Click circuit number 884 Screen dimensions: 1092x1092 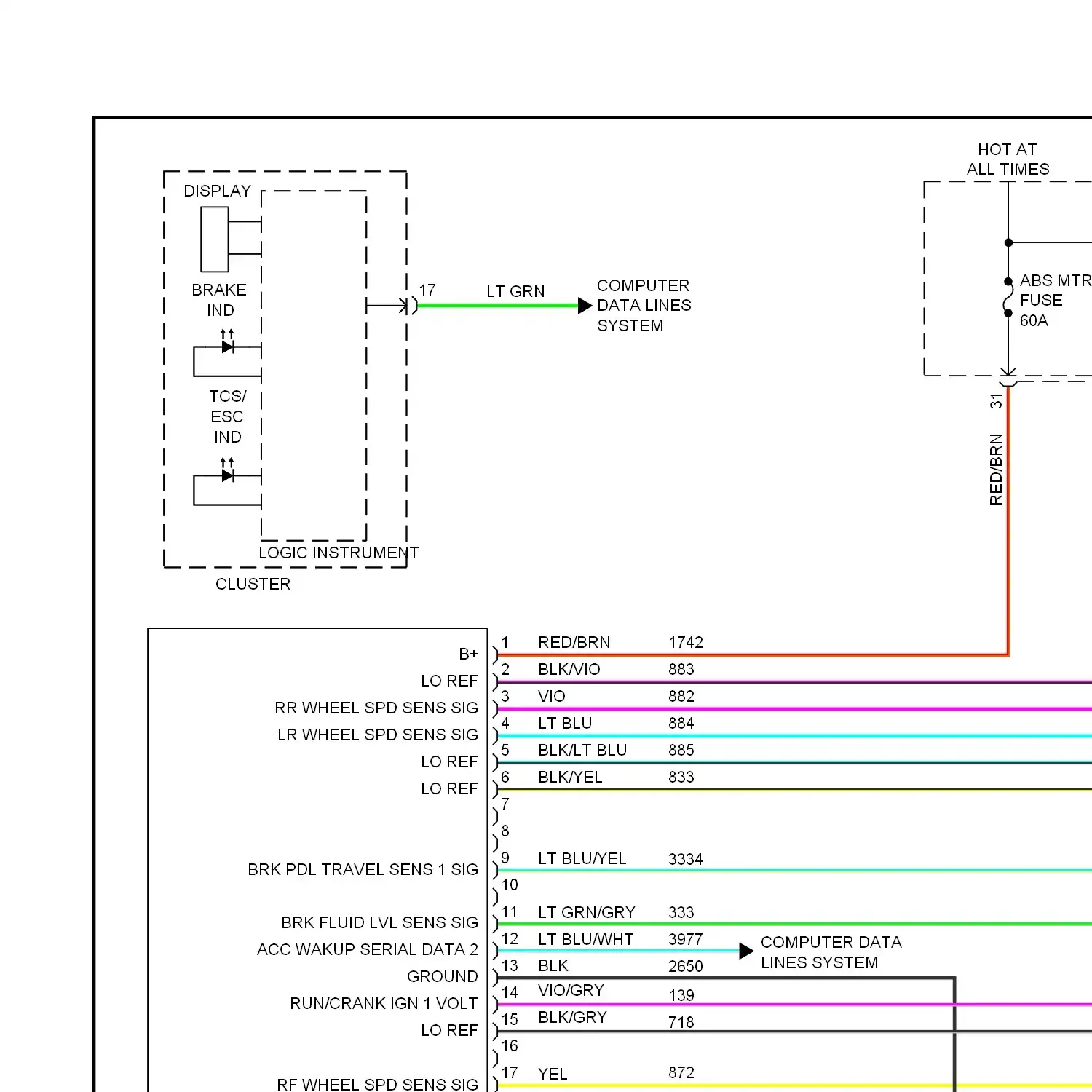point(681,723)
